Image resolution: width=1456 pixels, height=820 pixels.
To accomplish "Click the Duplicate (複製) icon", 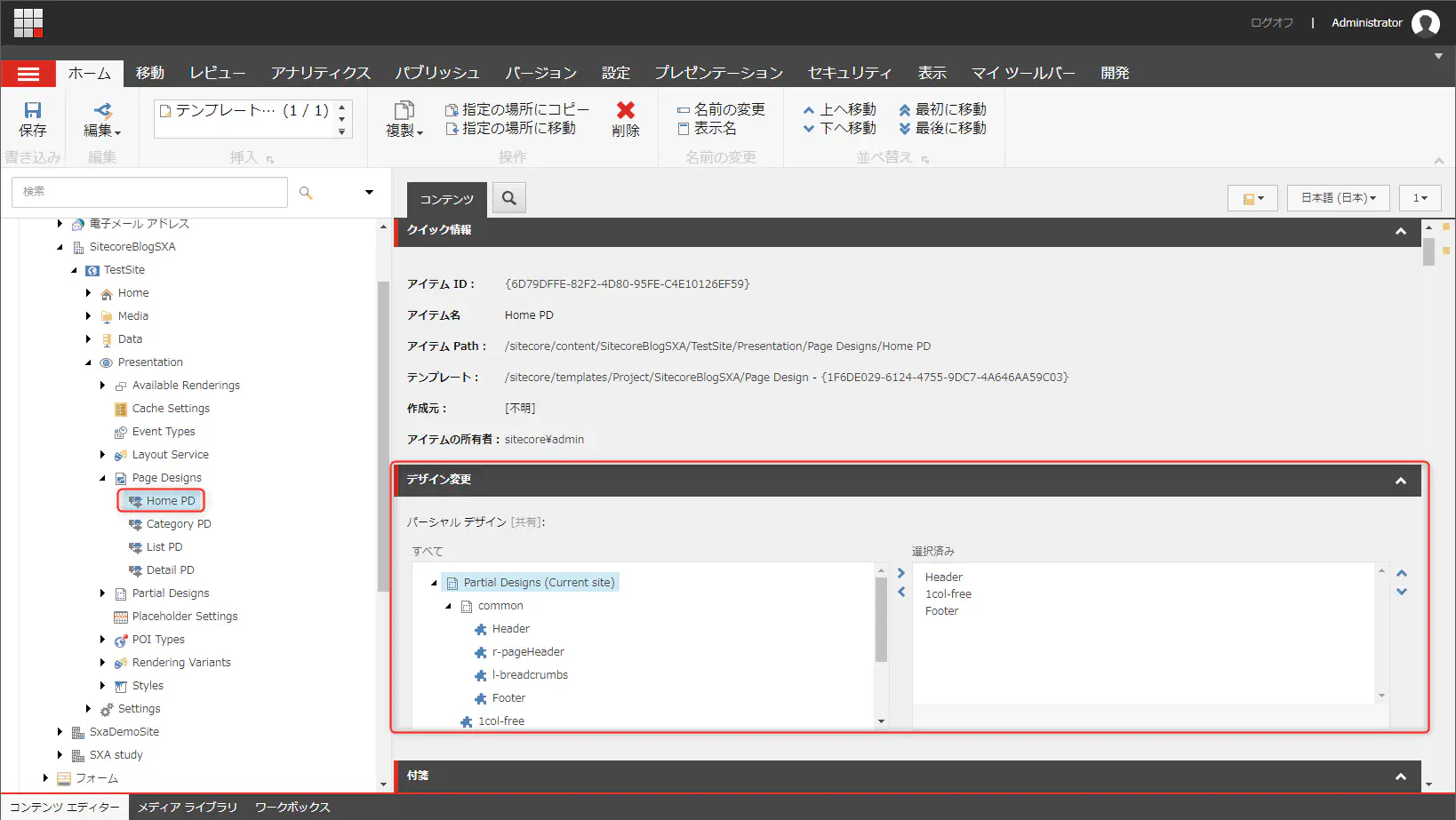I will click(x=404, y=110).
